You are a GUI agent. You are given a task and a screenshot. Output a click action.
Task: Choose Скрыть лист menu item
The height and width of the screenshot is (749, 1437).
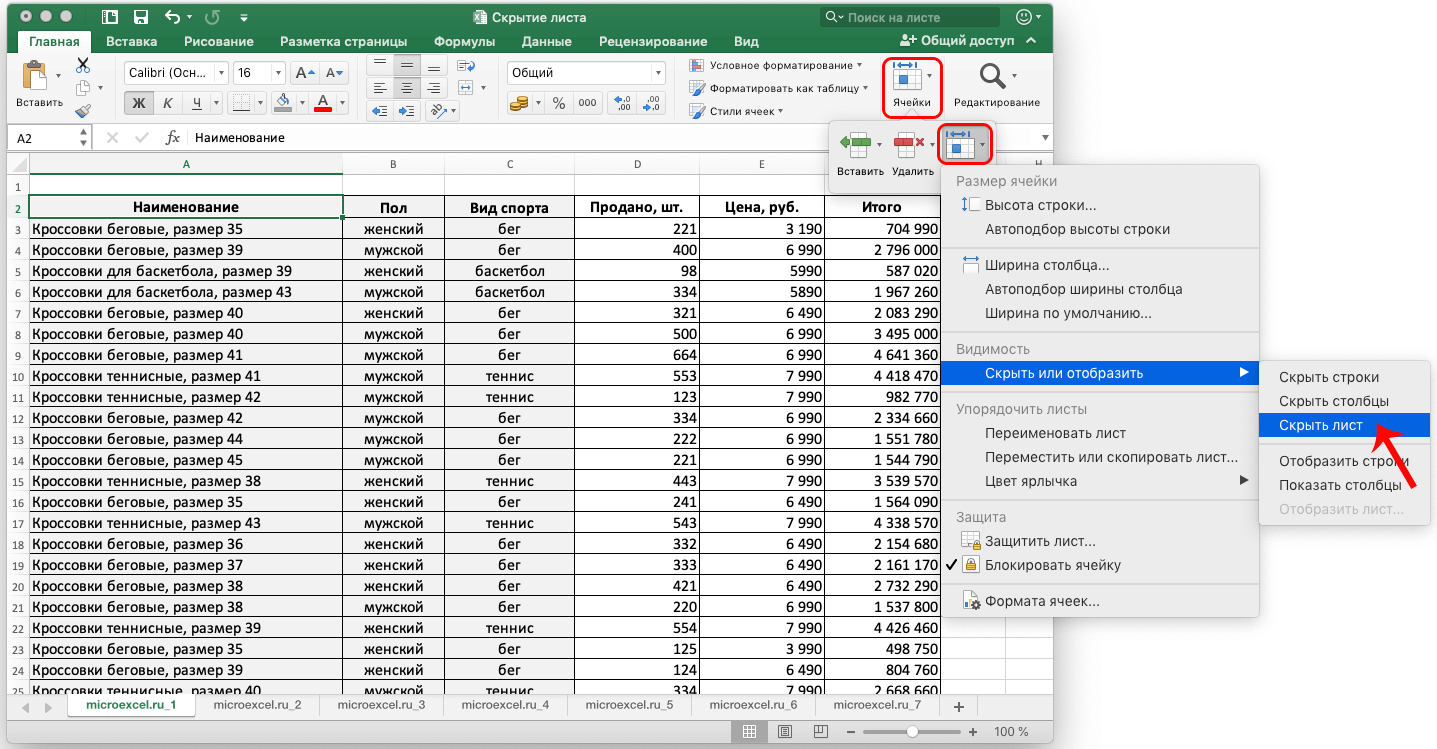pos(1344,425)
